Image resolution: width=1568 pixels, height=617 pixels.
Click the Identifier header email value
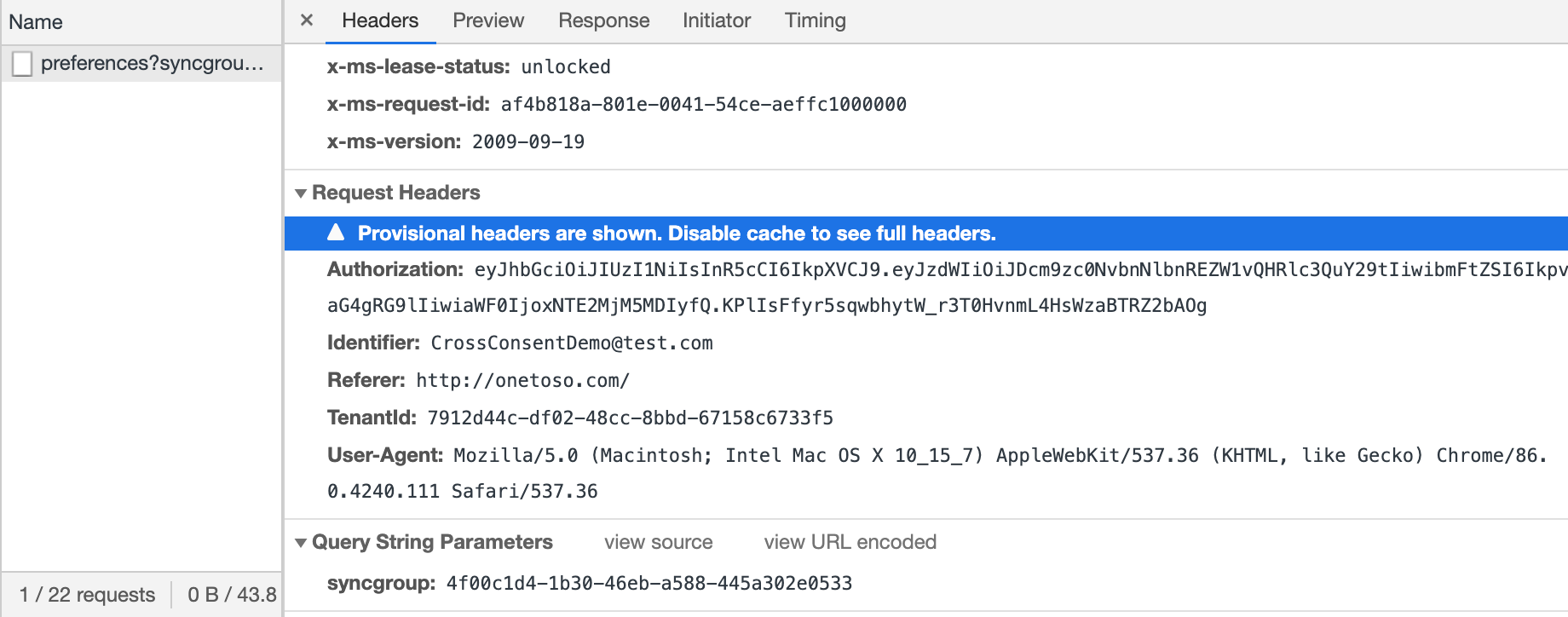pos(571,343)
